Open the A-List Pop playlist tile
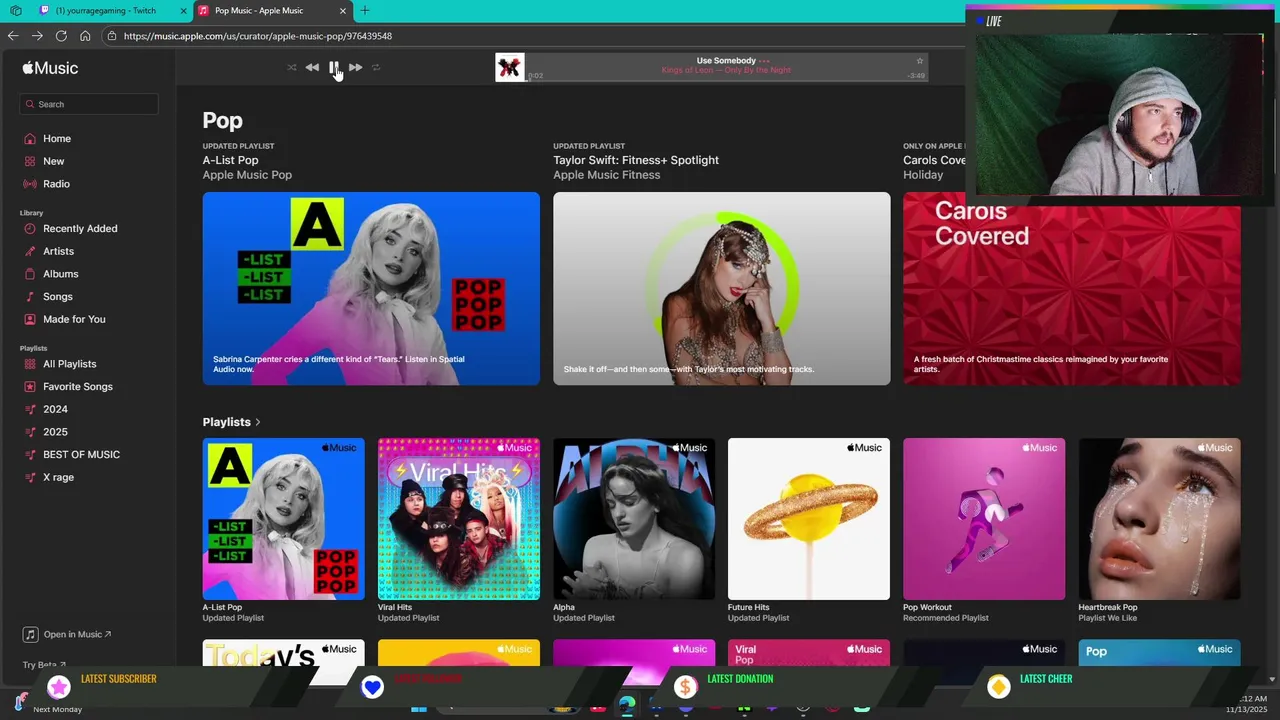The width and height of the screenshot is (1280, 720). pyautogui.click(x=283, y=519)
